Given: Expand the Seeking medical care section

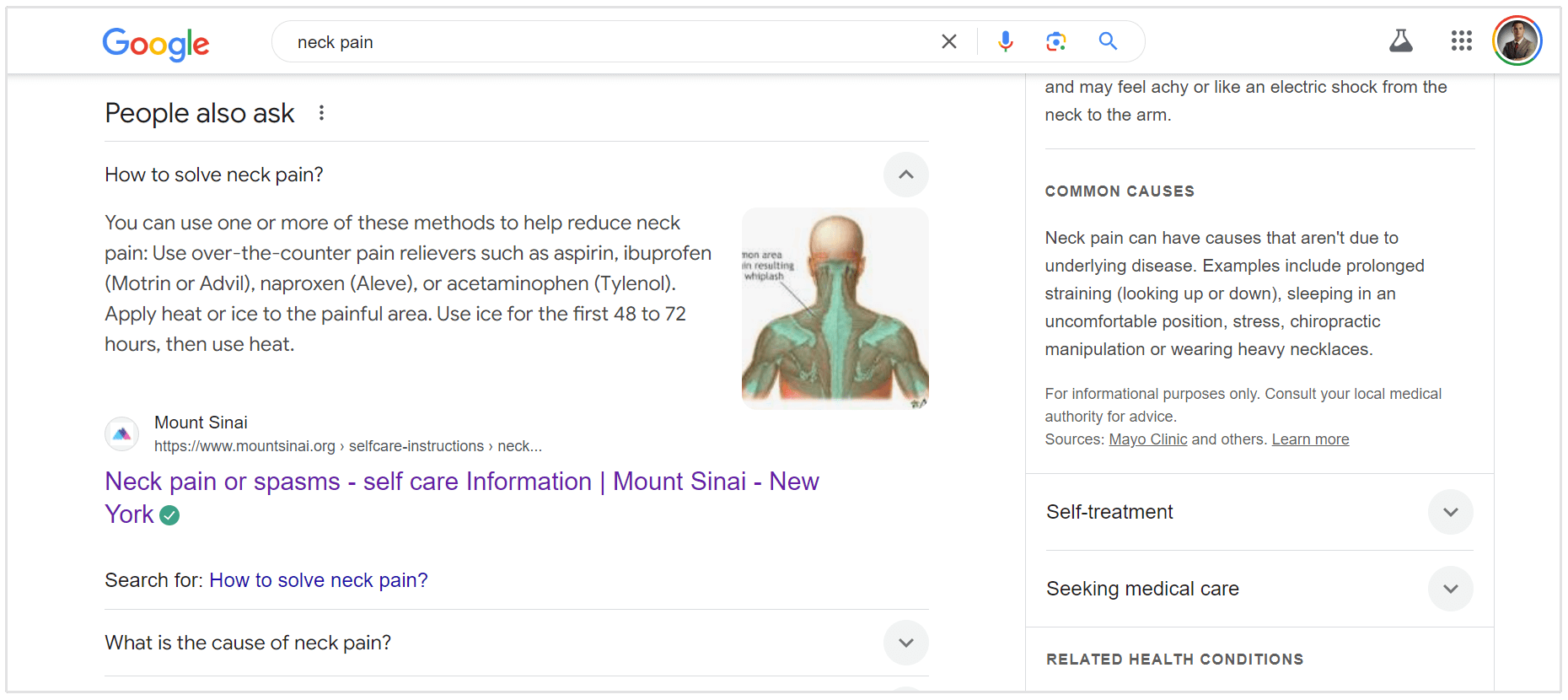Looking at the screenshot, I should (1450, 589).
